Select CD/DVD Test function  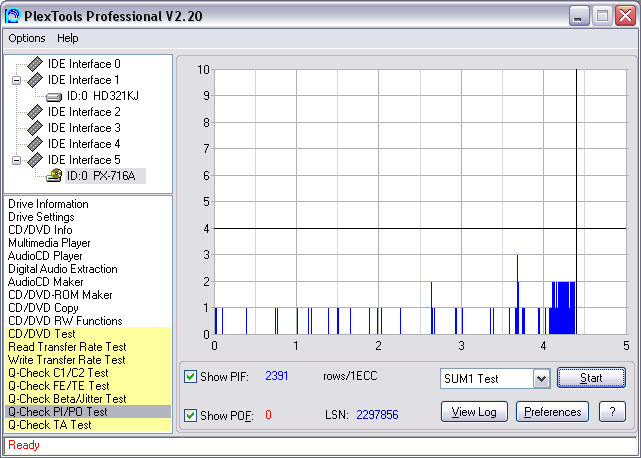click(88, 334)
